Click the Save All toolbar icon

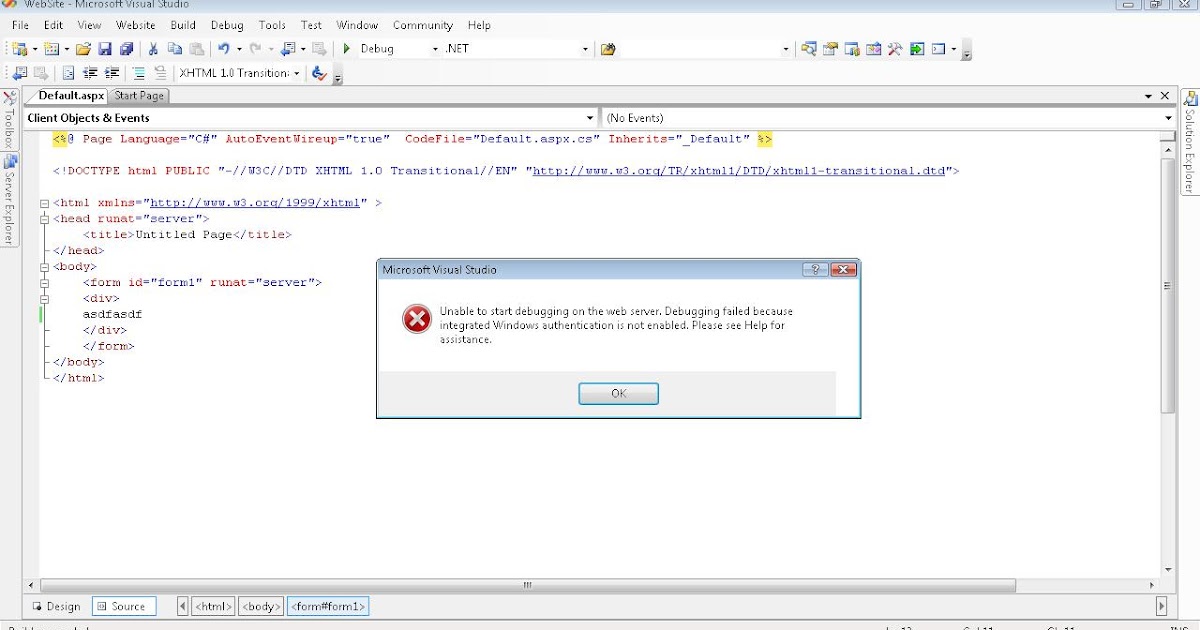coord(125,48)
